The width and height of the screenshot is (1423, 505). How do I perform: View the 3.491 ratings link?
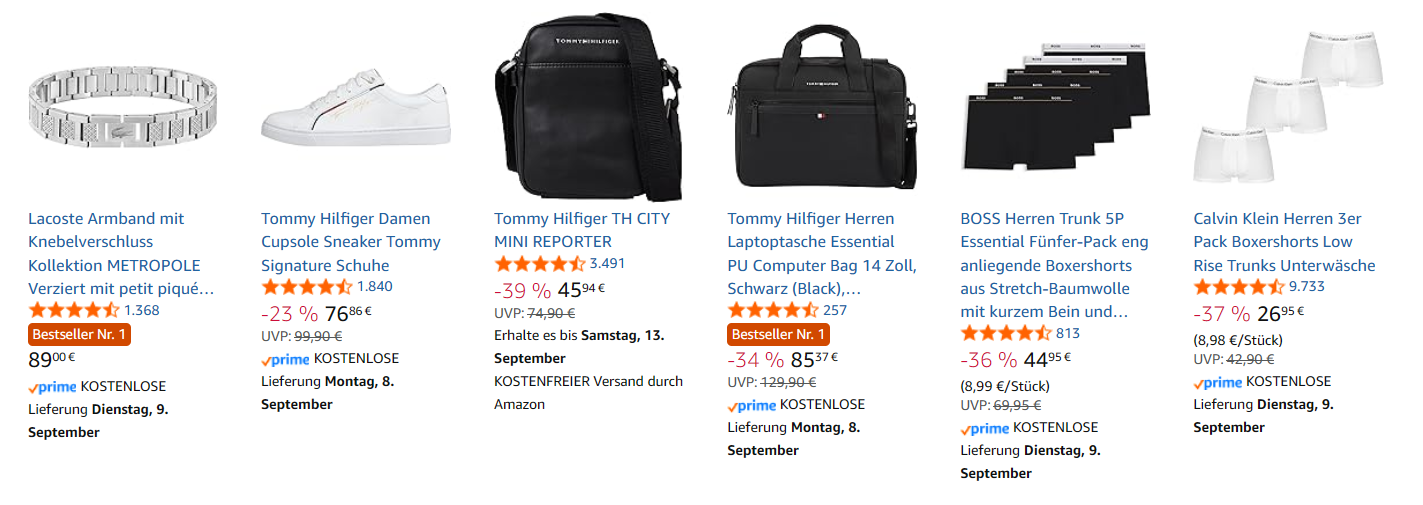click(607, 264)
